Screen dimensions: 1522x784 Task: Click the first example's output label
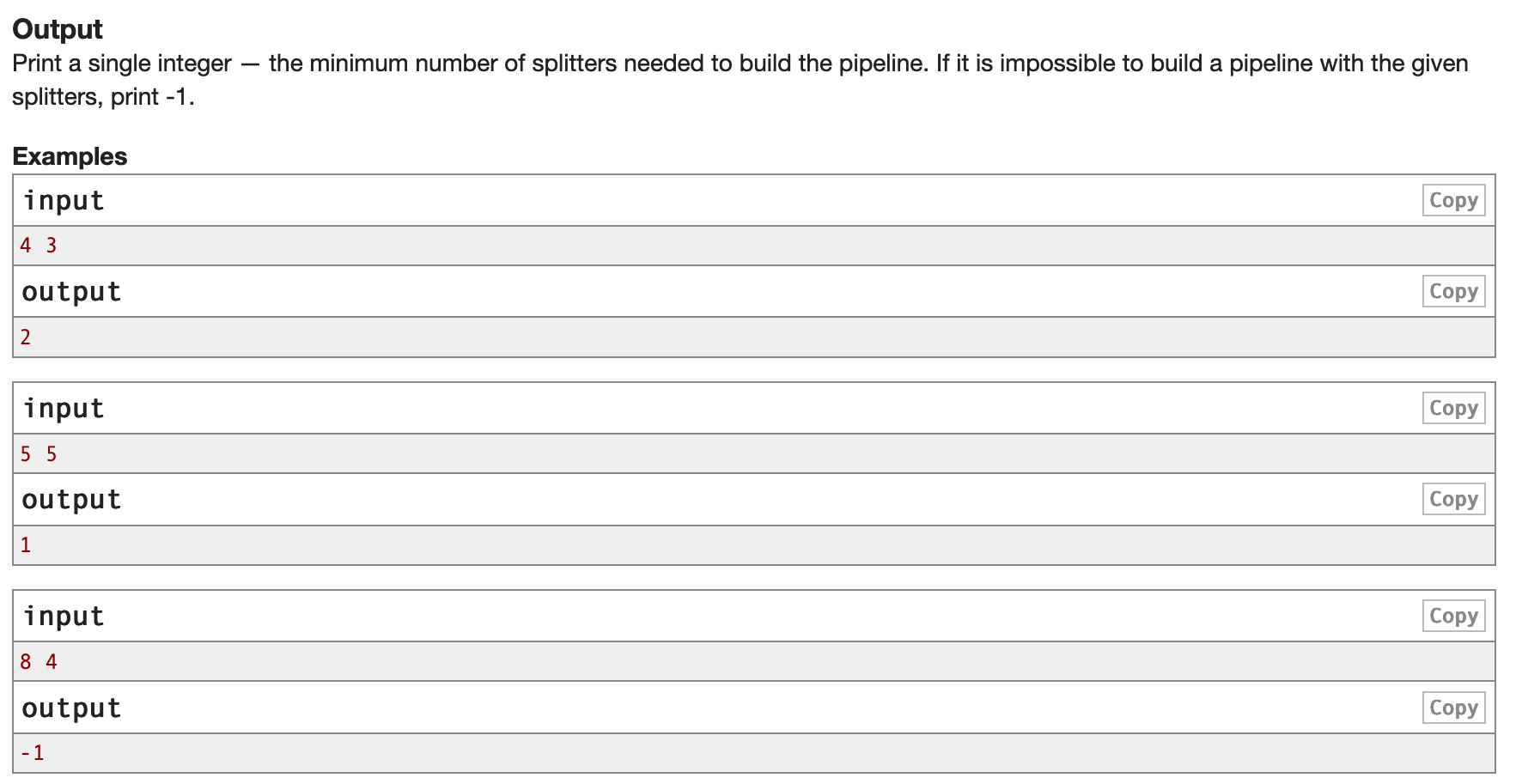70,290
